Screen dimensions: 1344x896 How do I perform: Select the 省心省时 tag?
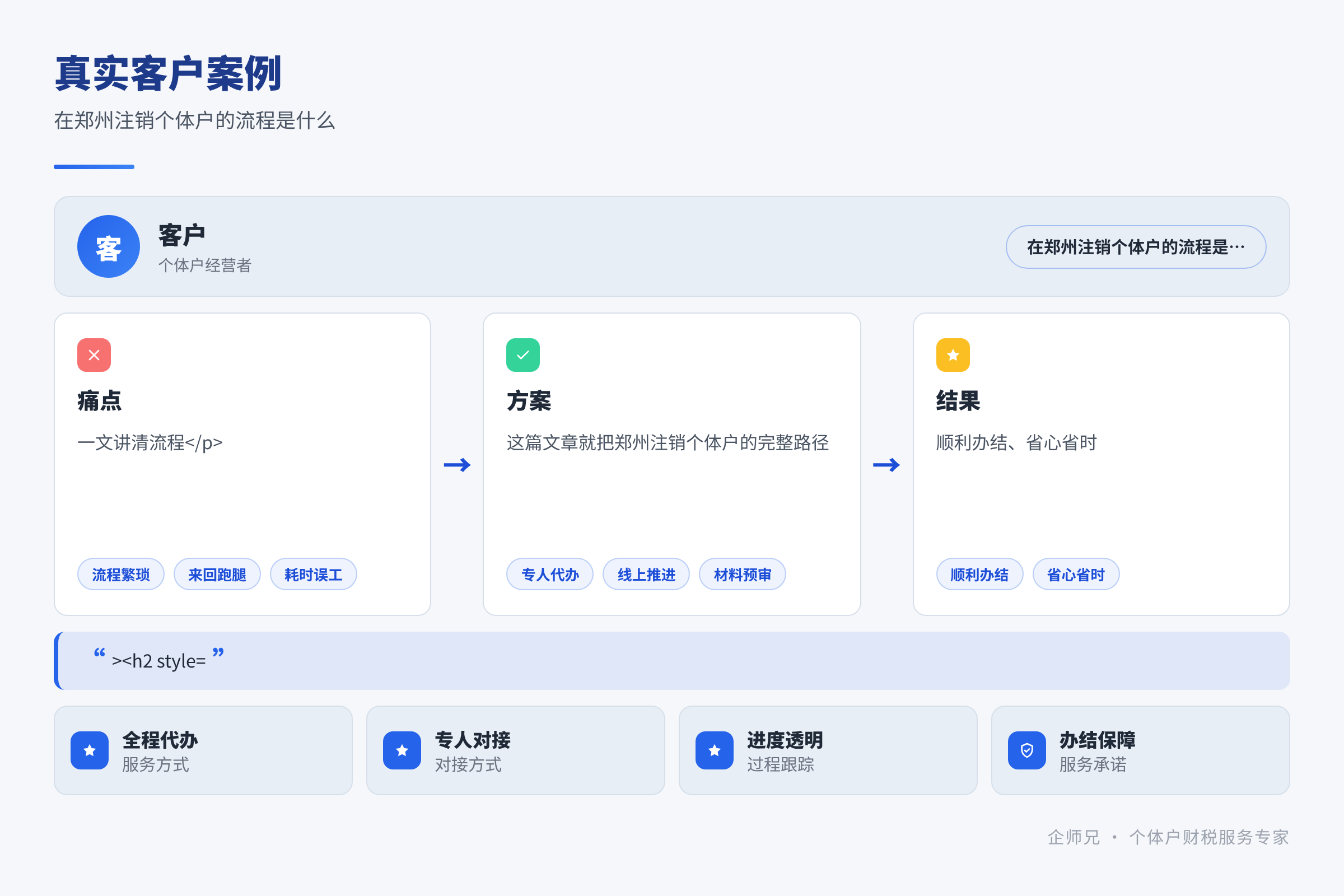click(x=1076, y=575)
